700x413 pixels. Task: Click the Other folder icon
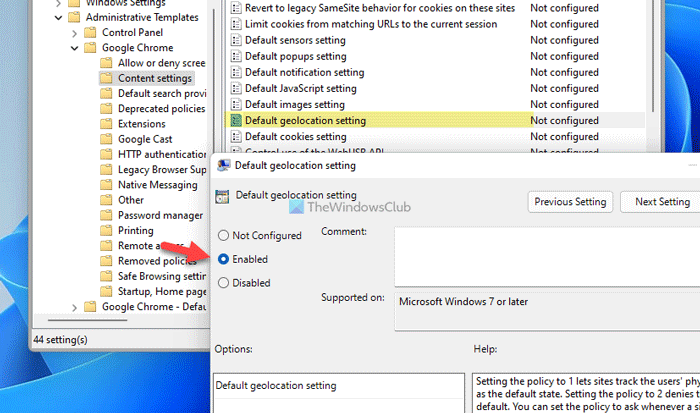[x=106, y=200]
